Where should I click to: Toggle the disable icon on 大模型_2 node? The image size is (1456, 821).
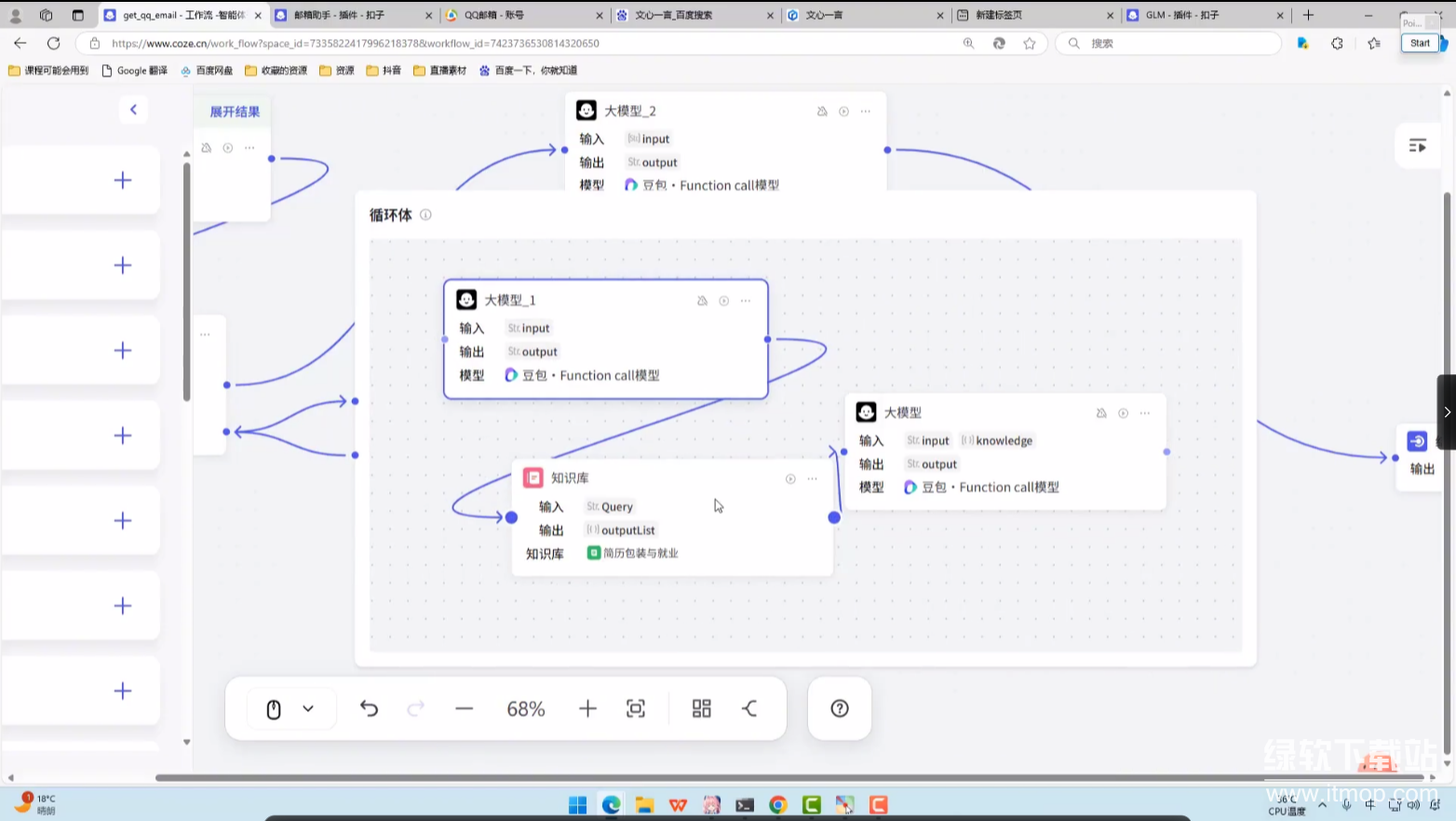tap(822, 112)
